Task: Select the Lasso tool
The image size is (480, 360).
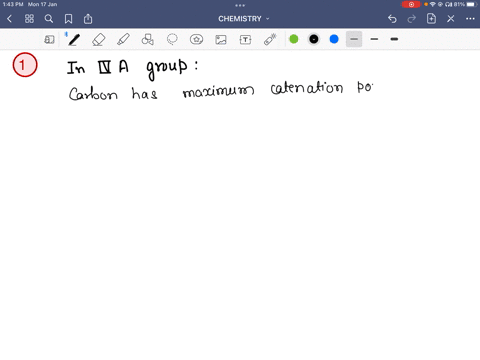Action: click(x=172, y=39)
